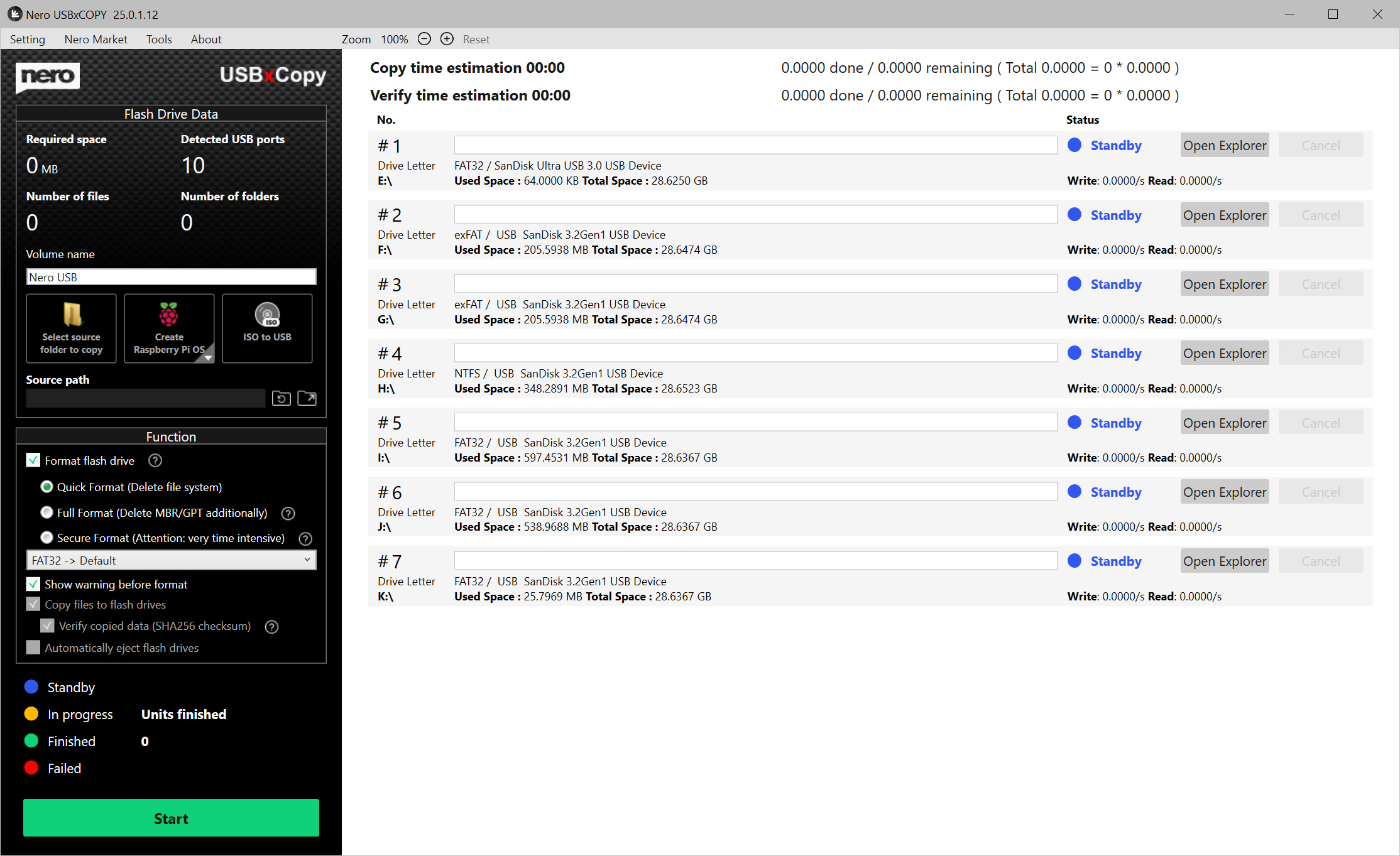Open Explorer for drive I:\
1400x856 pixels.
click(x=1225, y=423)
